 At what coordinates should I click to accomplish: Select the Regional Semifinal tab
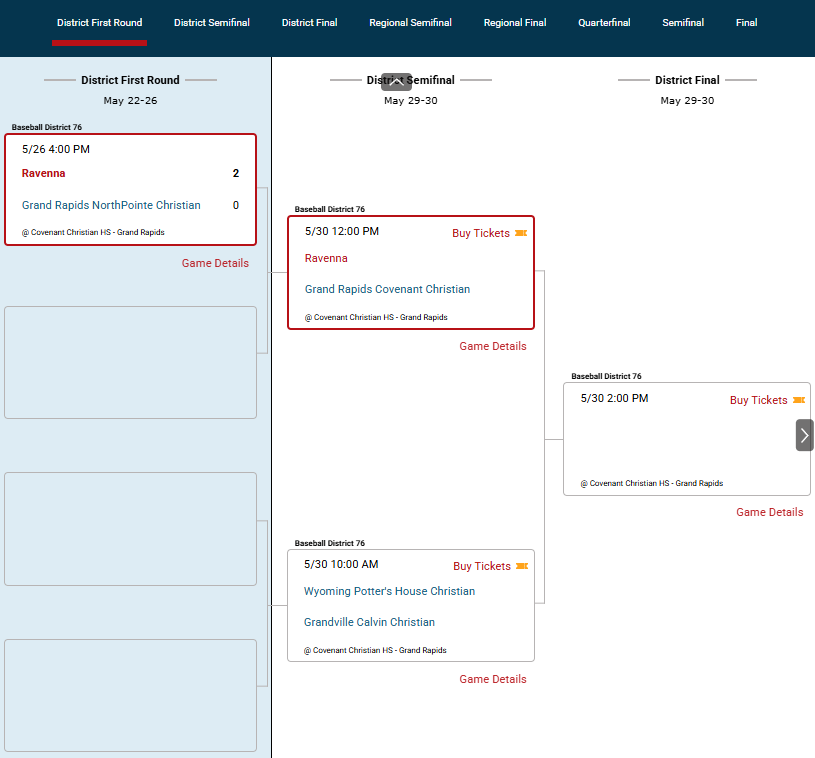pyautogui.click(x=410, y=23)
